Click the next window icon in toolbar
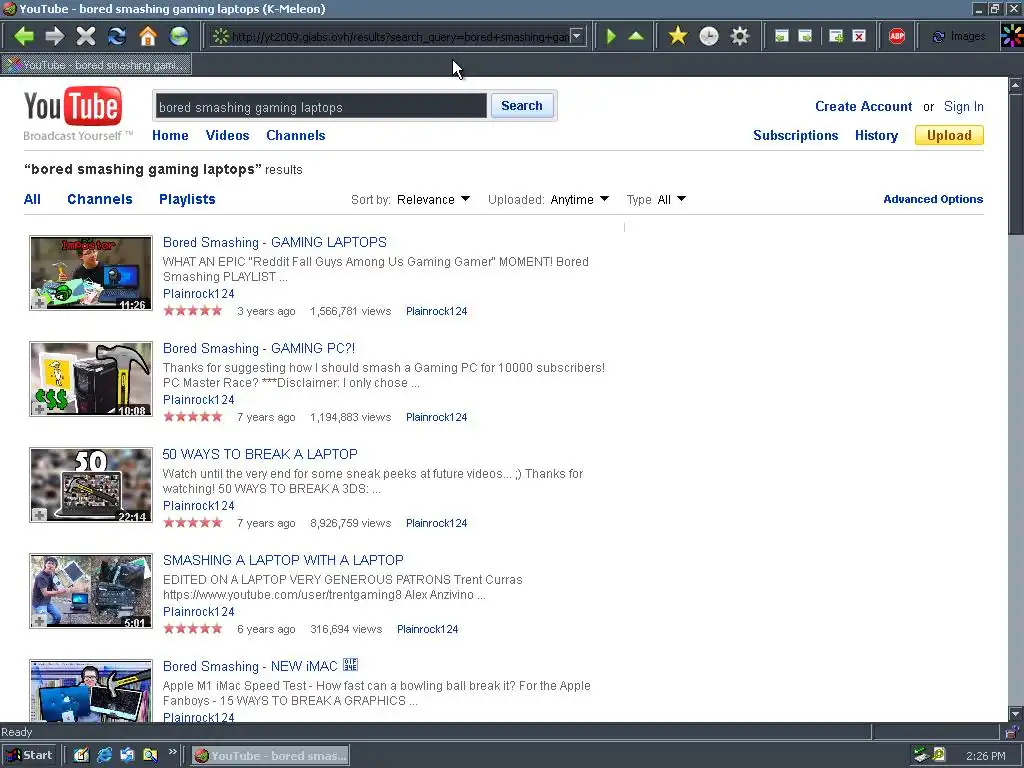Screen dimensions: 1024x768 [x=805, y=37]
